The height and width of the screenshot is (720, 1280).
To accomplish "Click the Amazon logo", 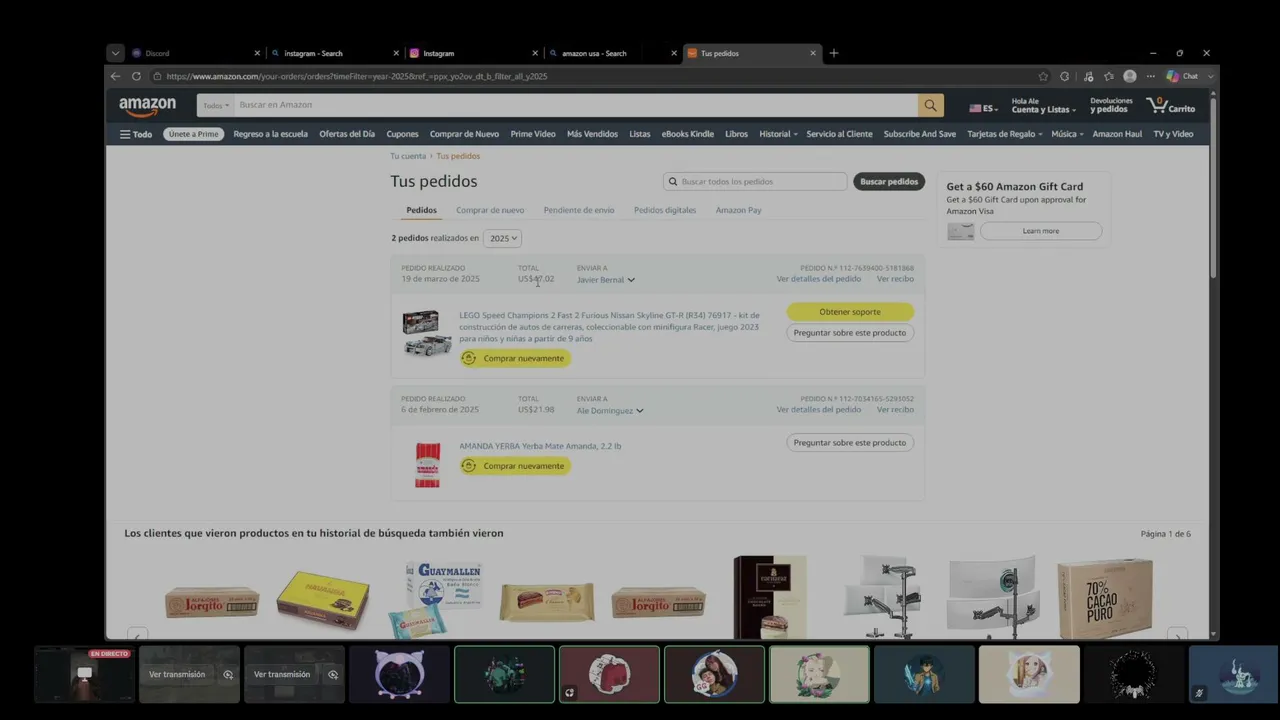I will coord(147,106).
